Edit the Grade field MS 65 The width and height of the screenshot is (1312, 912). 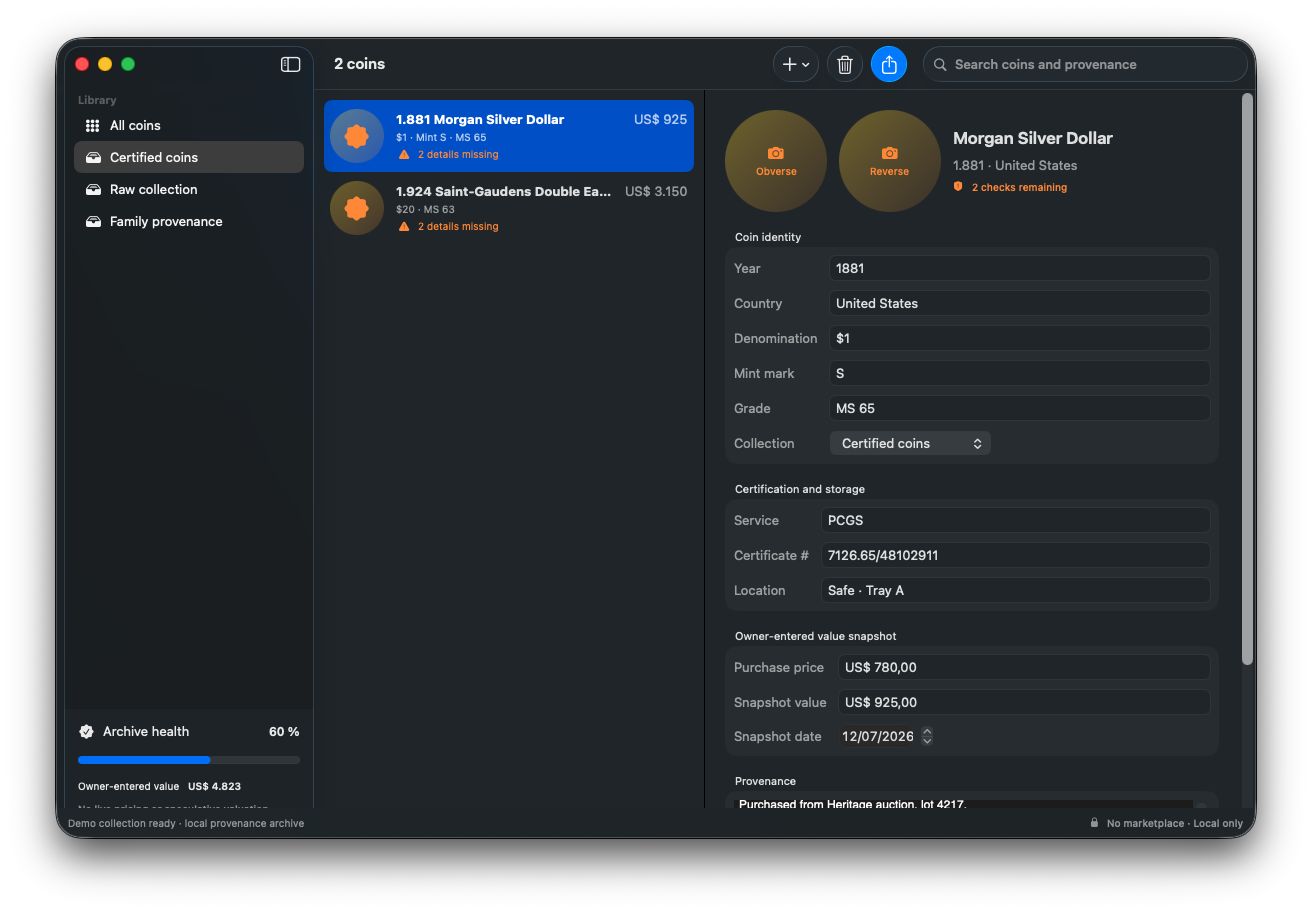[1020, 408]
